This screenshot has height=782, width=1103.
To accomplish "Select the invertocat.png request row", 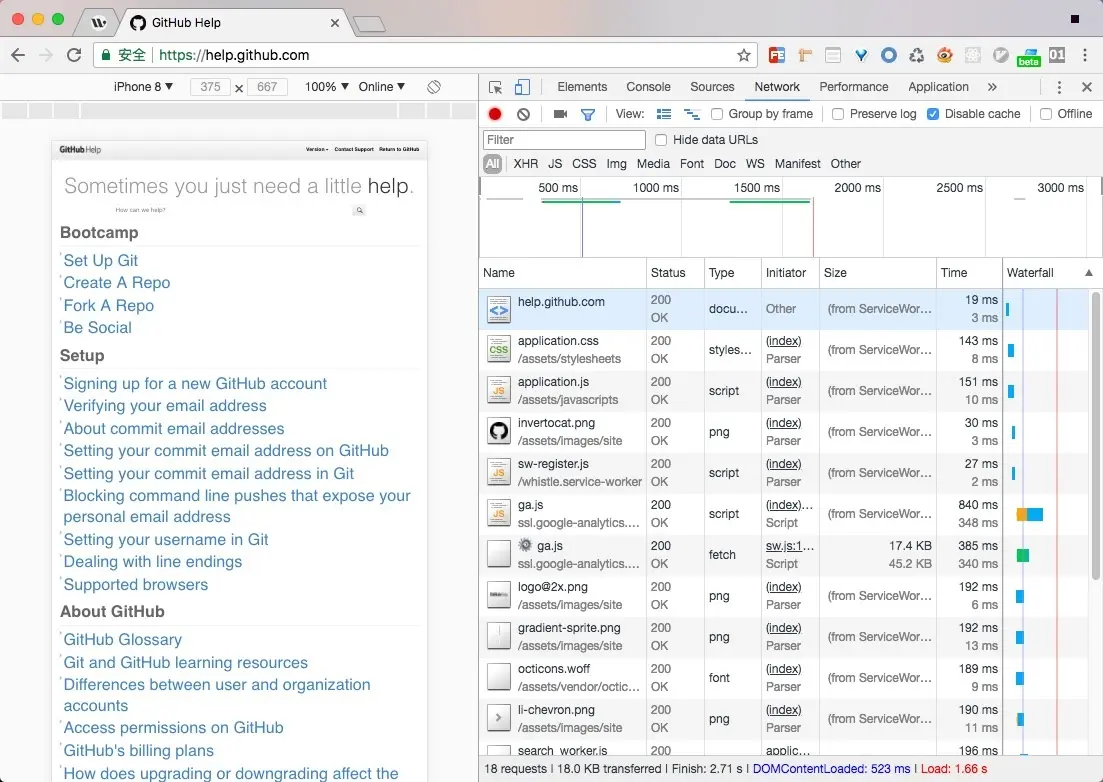I will 784,432.
